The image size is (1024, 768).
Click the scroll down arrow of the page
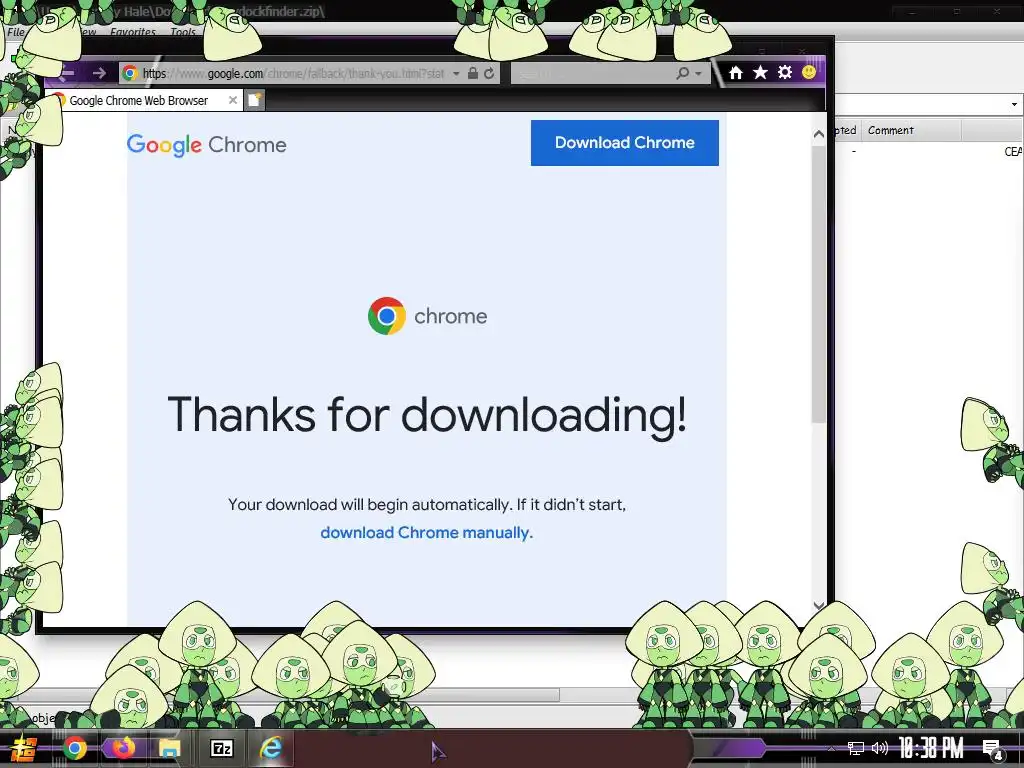point(818,605)
